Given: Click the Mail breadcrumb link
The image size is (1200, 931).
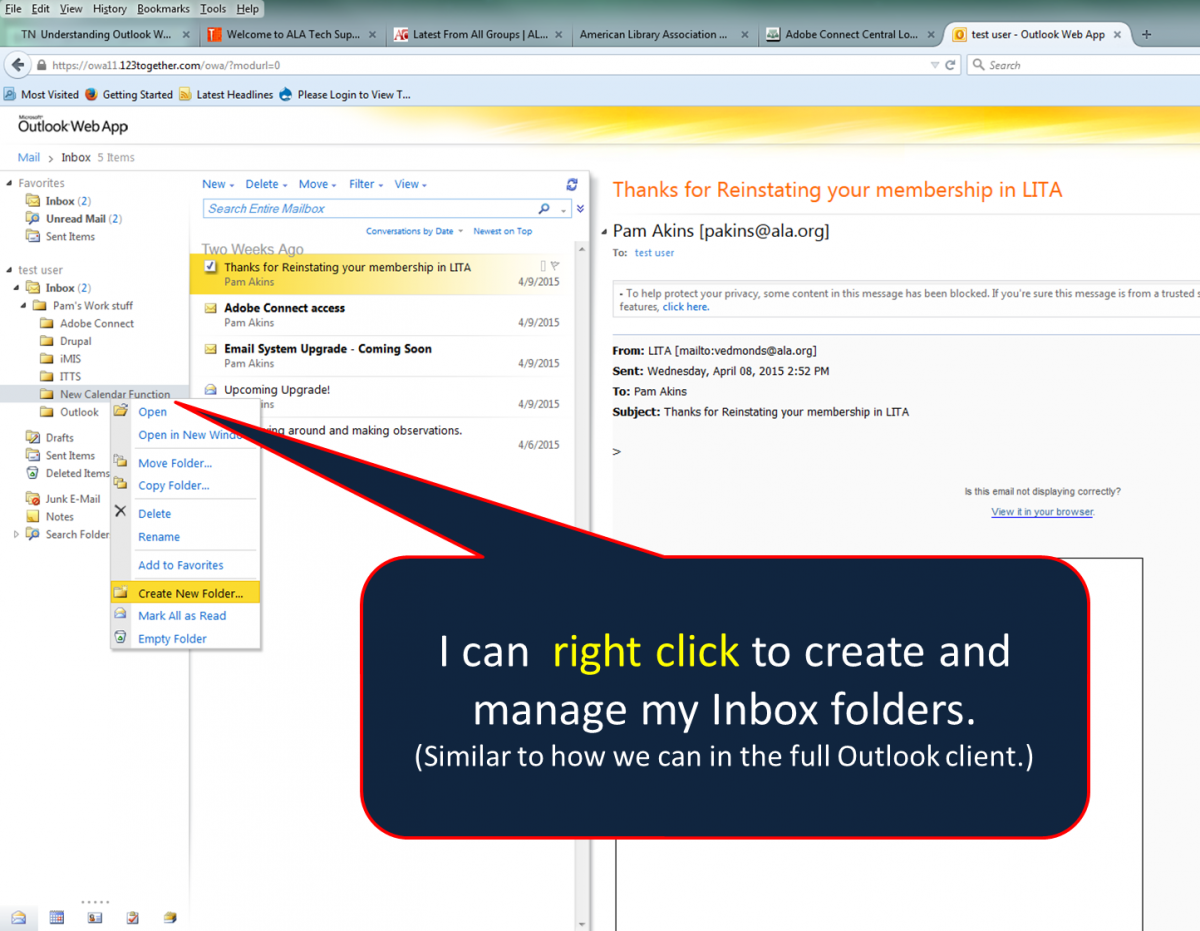Looking at the screenshot, I should coord(29,157).
